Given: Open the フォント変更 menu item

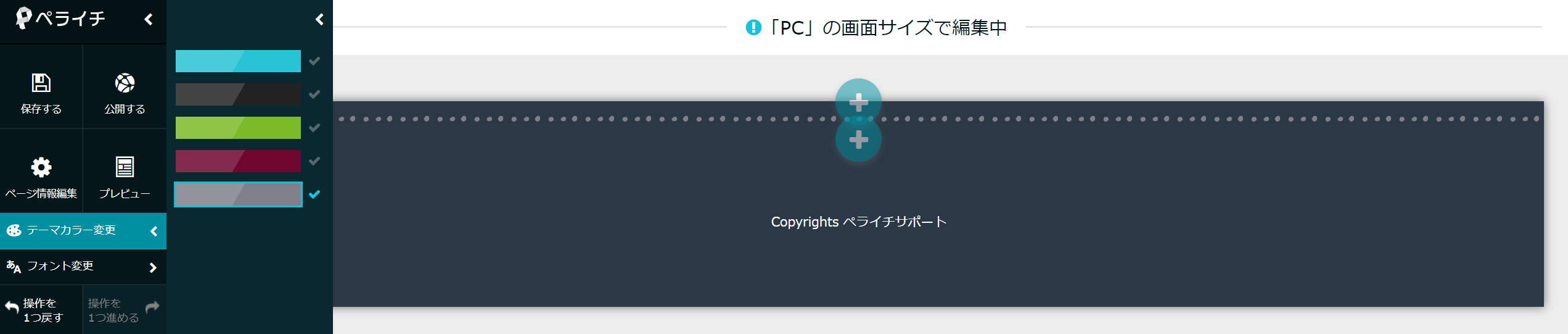Looking at the screenshot, I should (x=83, y=267).
